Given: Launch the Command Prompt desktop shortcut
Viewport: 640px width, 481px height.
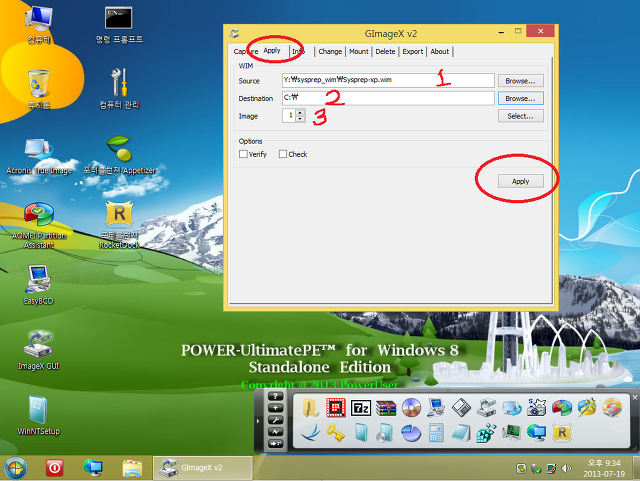Looking at the screenshot, I should pos(119,24).
